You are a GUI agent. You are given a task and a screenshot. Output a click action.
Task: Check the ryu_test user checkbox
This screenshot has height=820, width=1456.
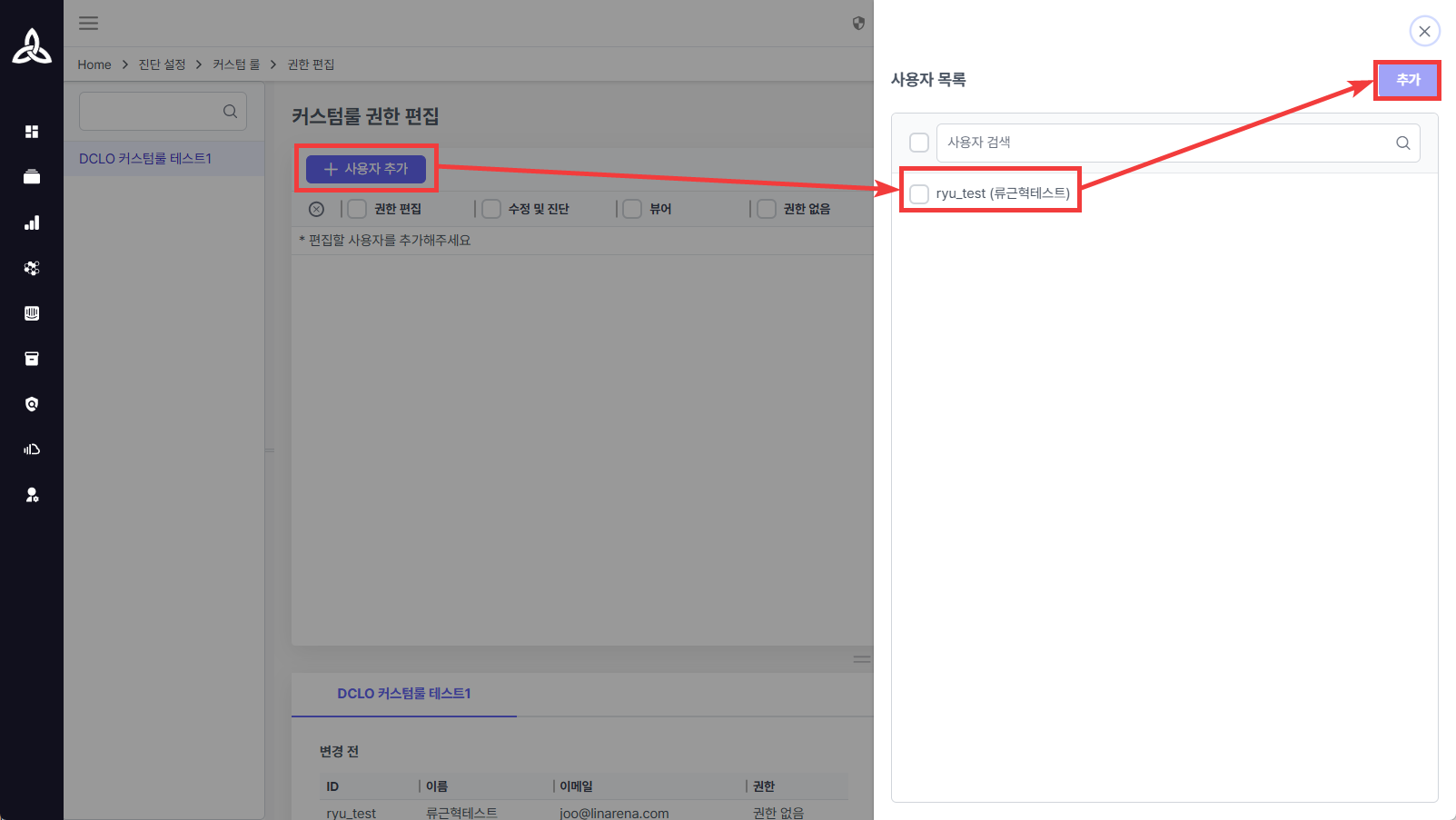coord(919,193)
